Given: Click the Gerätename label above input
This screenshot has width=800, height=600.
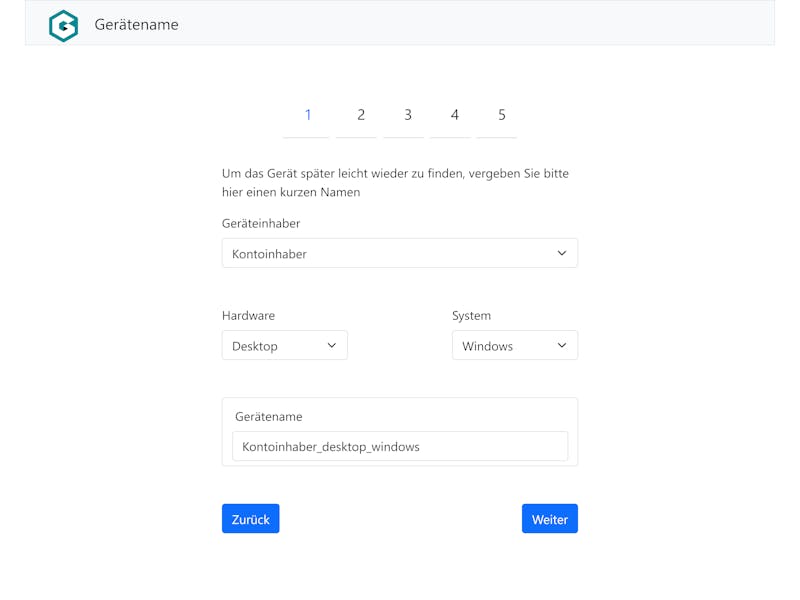Looking at the screenshot, I should tap(268, 417).
